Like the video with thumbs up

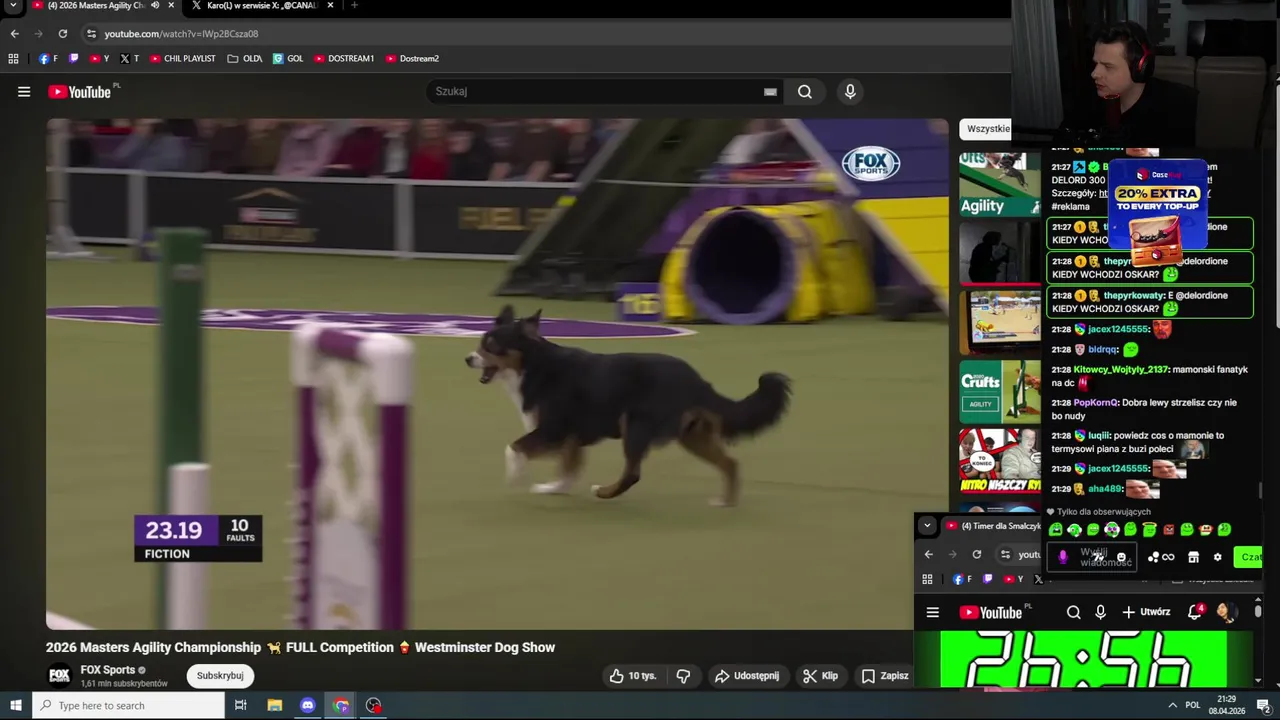[633, 676]
